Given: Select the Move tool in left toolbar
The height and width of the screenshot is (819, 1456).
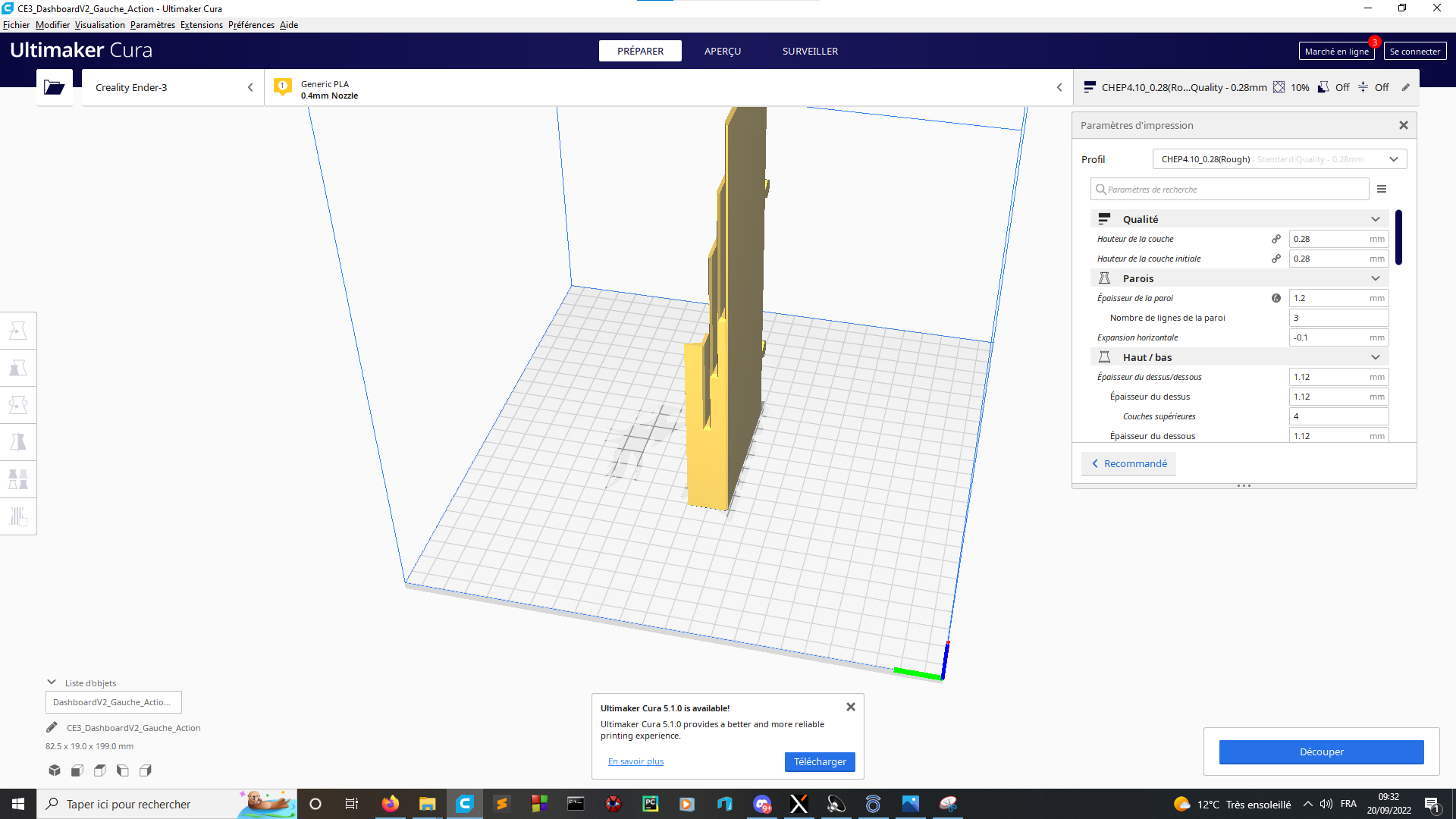Looking at the screenshot, I should (x=18, y=331).
